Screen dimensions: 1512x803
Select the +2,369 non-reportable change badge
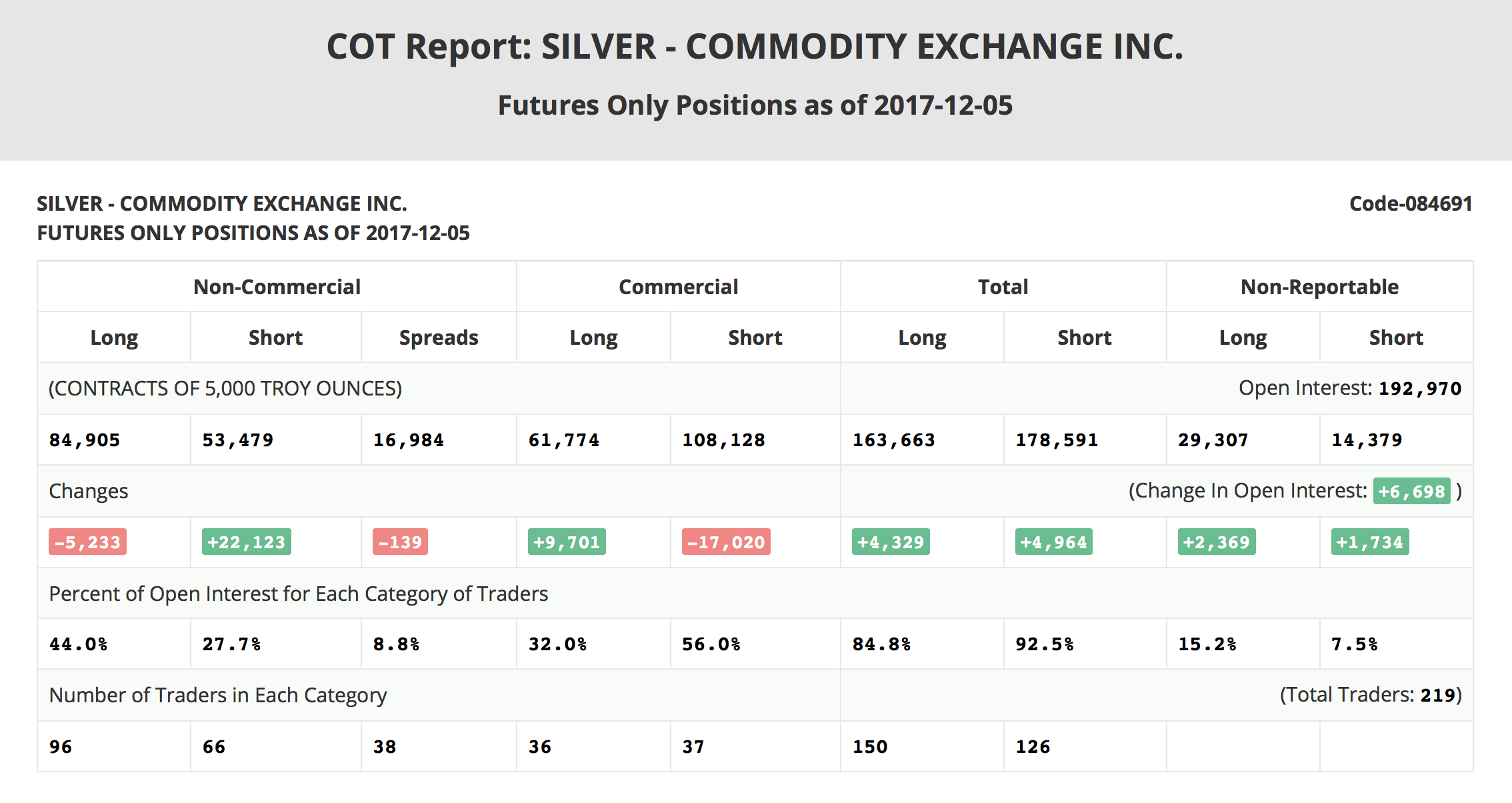point(1216,542)
